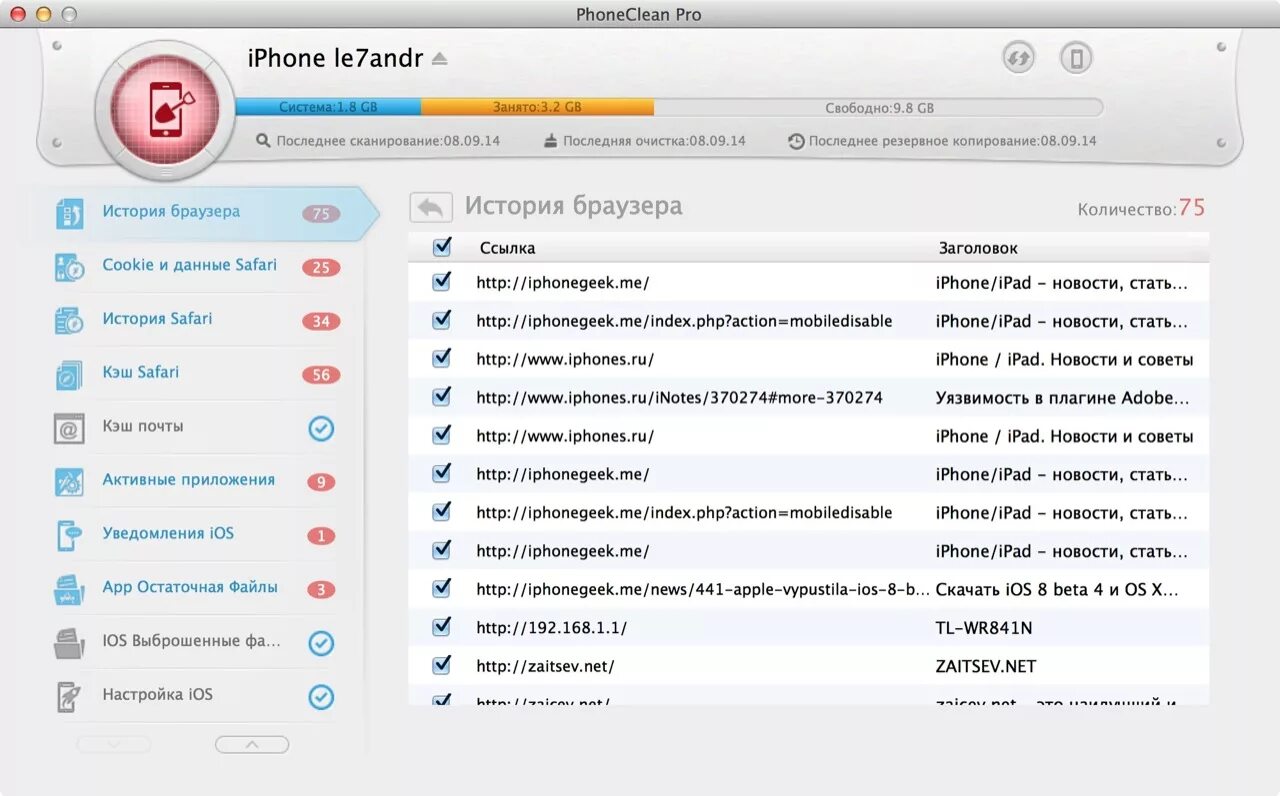Click the big red phone clean button
The image size is (1280, 796).
[x=166, y=111]
